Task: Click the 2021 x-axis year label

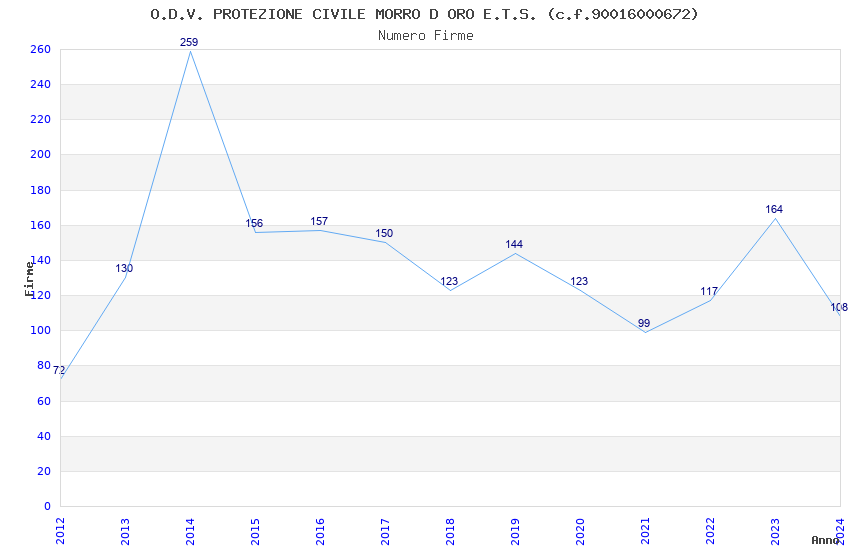Action: (x=645, y=531)
